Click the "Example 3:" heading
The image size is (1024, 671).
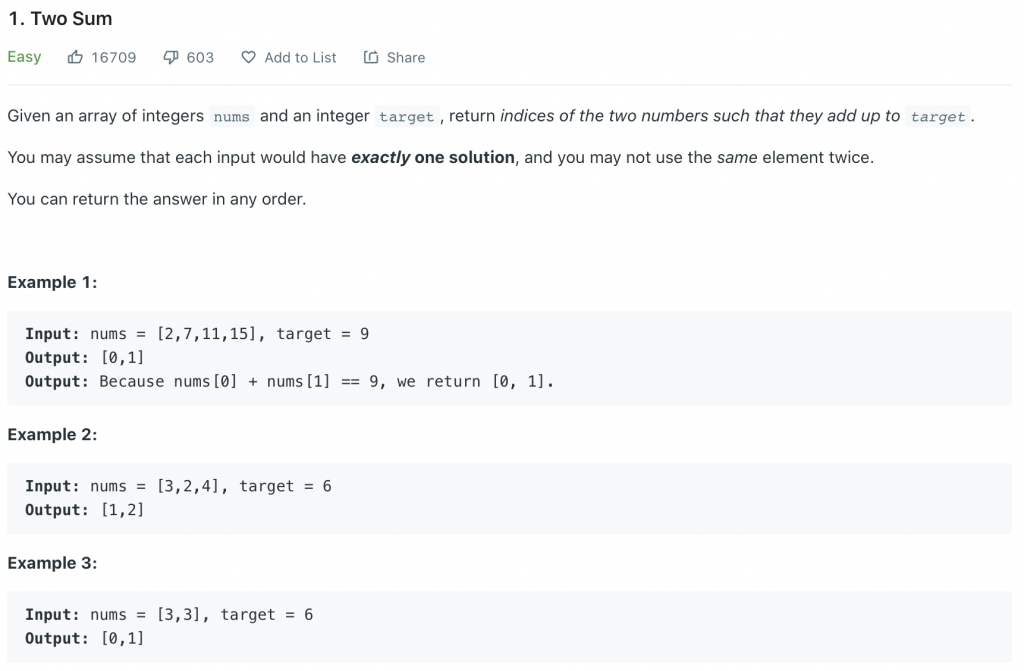click(52, 564)
